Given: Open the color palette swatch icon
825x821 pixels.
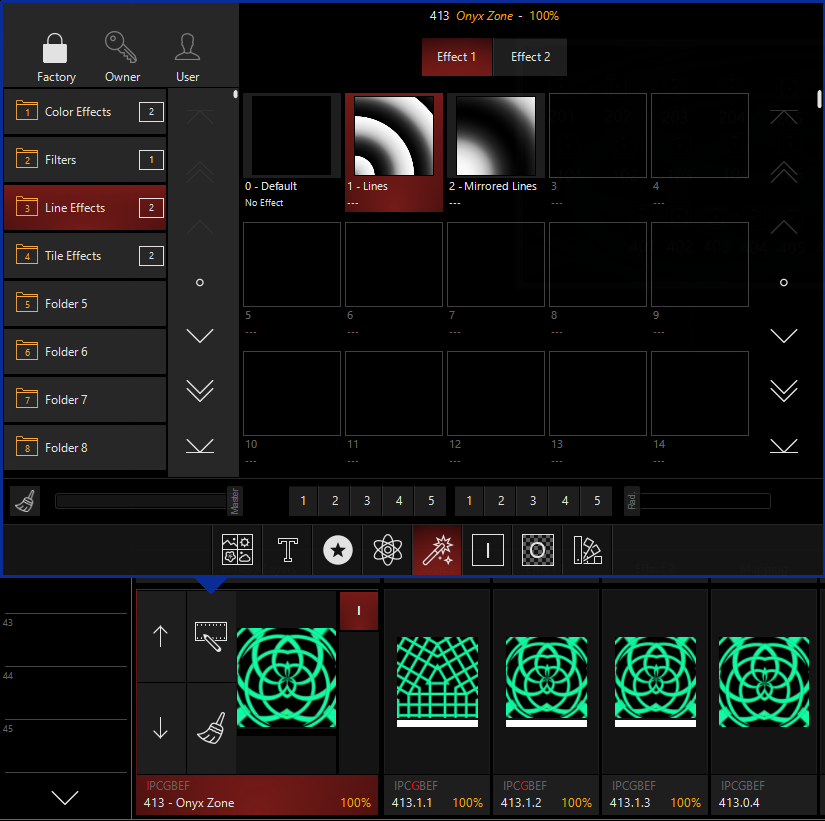Looking at the screenshot, I should click(587, 549).
